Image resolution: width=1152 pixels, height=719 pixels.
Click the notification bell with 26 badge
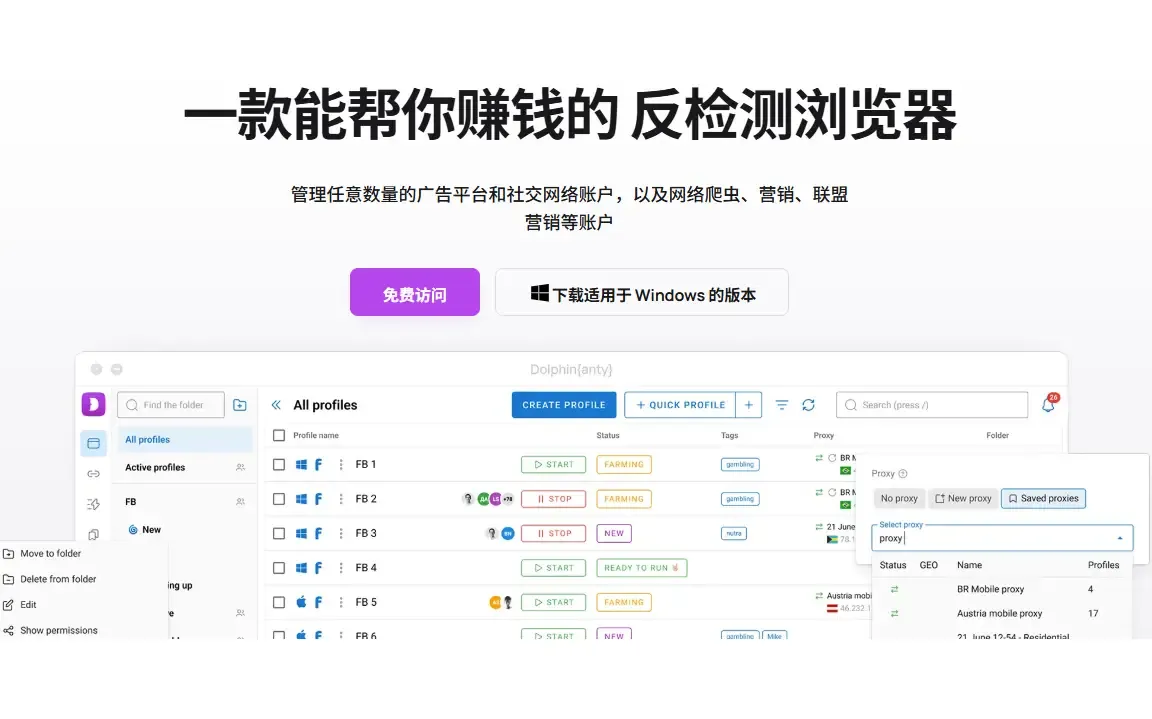pos(1048,404)
